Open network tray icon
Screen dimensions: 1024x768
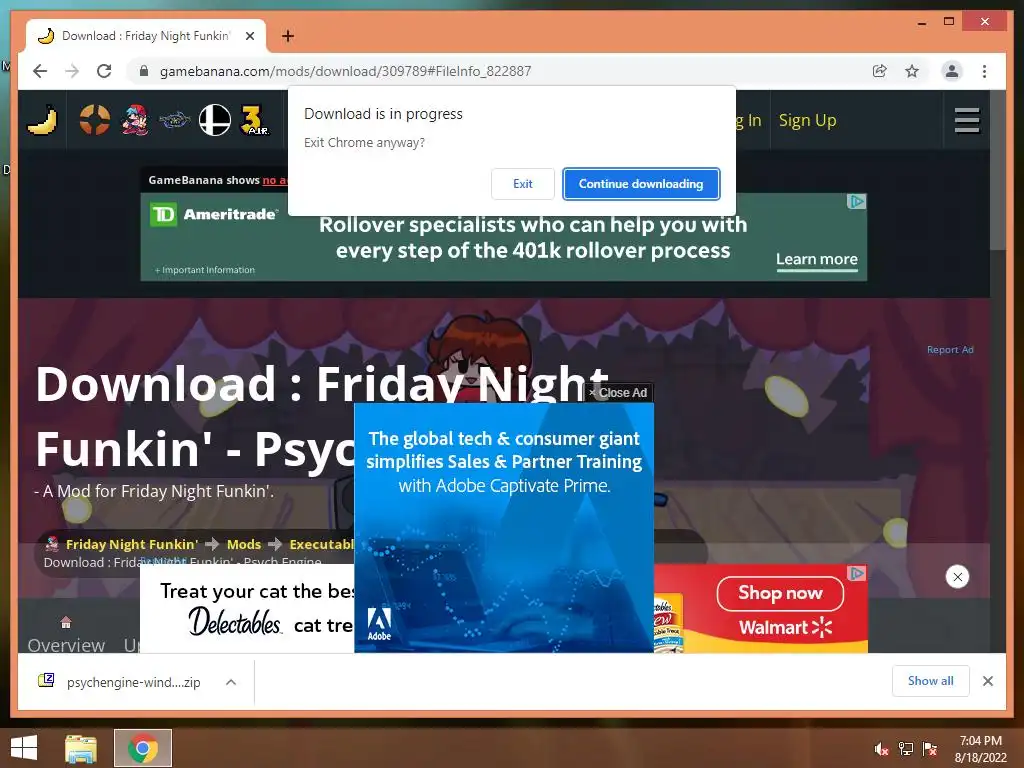[906, 749]
